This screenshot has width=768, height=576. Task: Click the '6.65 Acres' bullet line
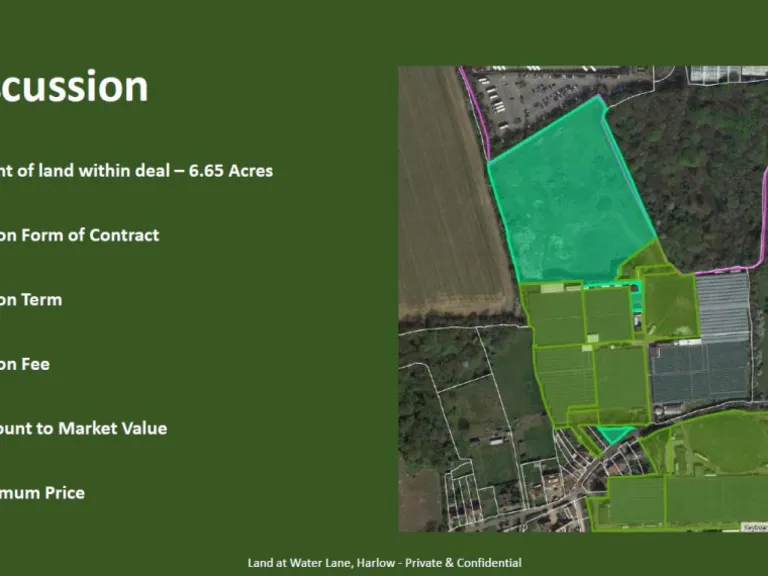tap(136, 170)
